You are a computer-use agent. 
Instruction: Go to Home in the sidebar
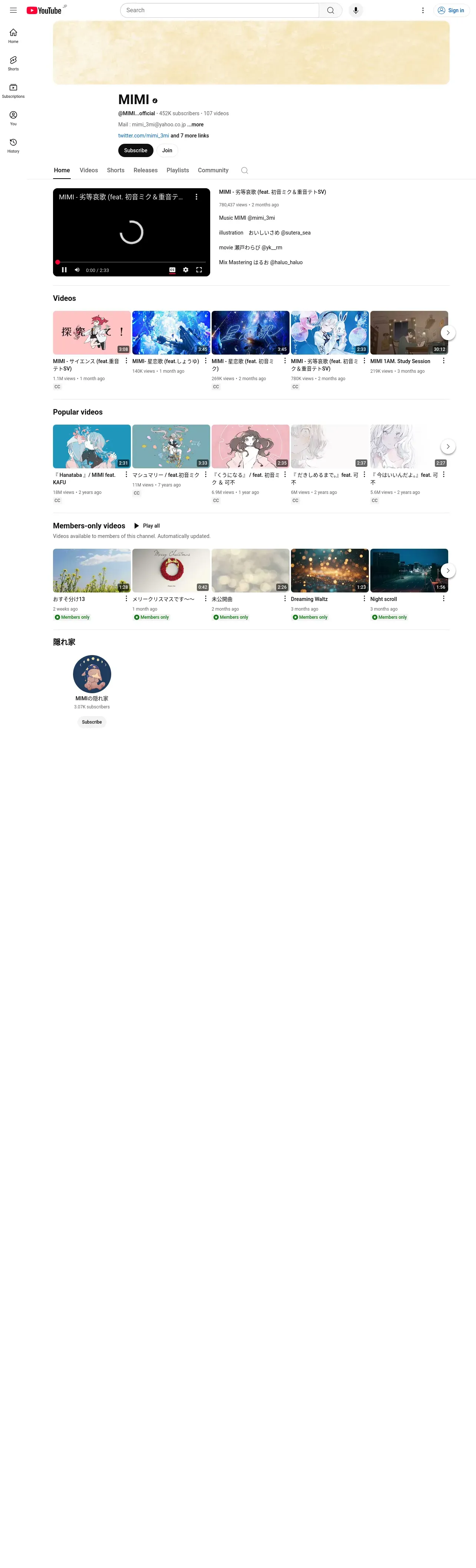pyautogui.click(x=13, y=36)
